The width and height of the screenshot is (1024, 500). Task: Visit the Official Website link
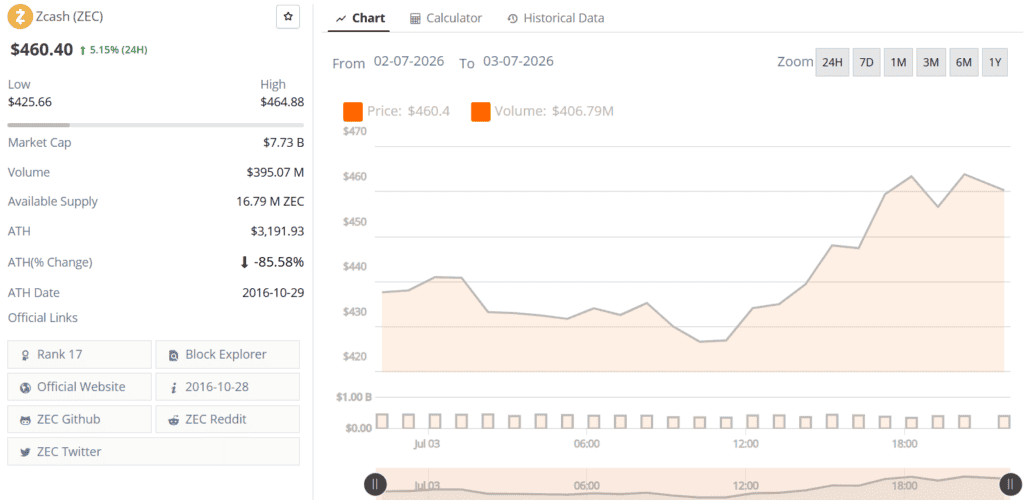tap(80, 386)
